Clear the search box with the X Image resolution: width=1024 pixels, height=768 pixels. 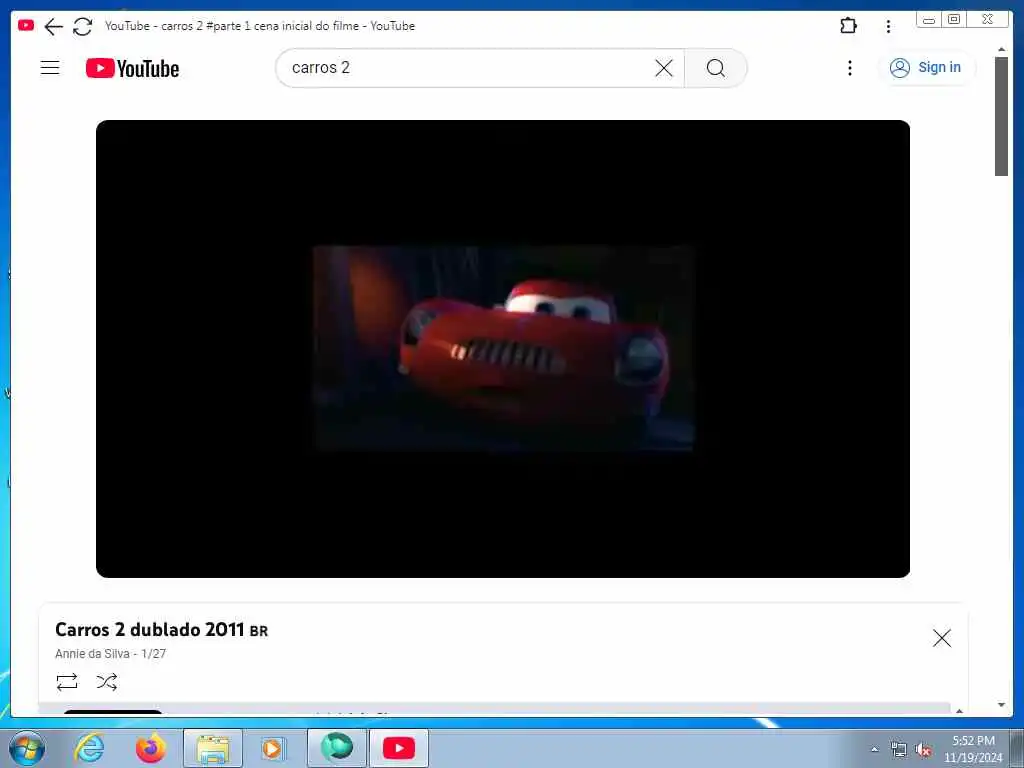coord(664,68)
